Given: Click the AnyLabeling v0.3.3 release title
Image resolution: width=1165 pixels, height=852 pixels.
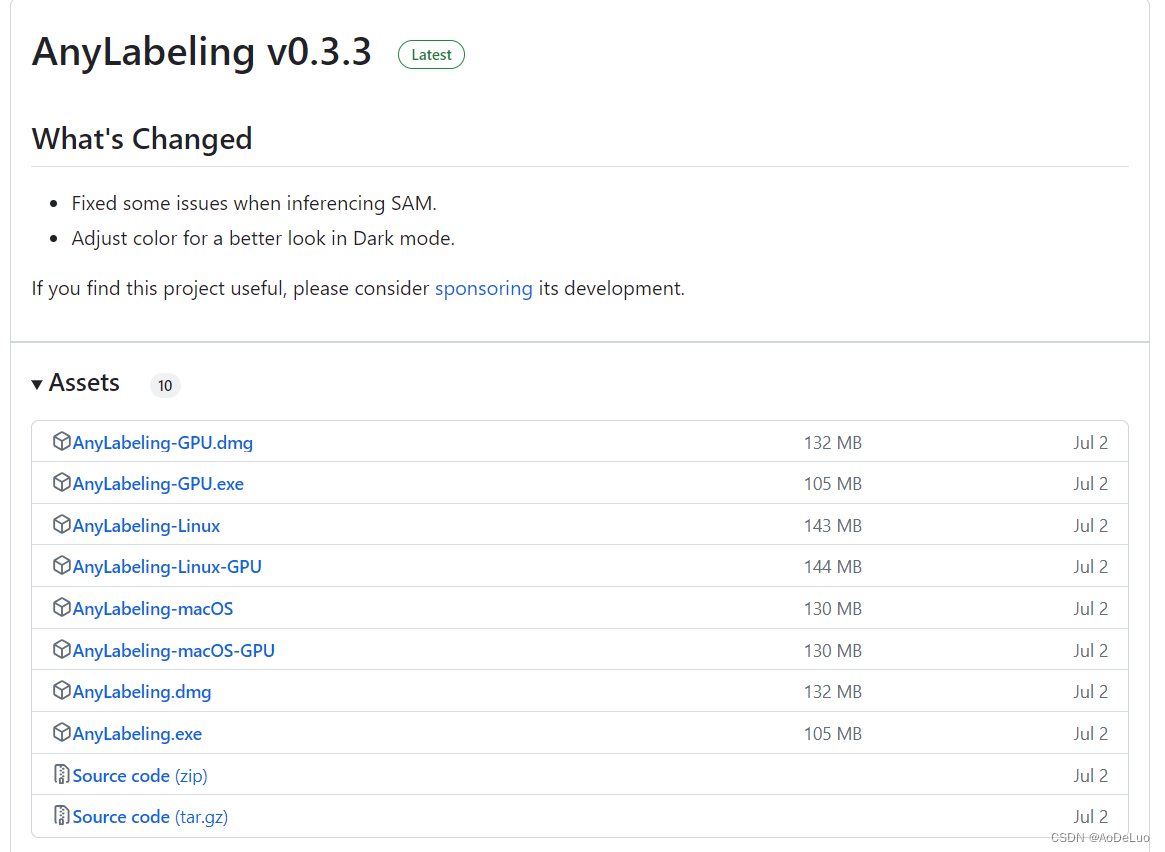Looking at the screenshot, I should [201, 52].
